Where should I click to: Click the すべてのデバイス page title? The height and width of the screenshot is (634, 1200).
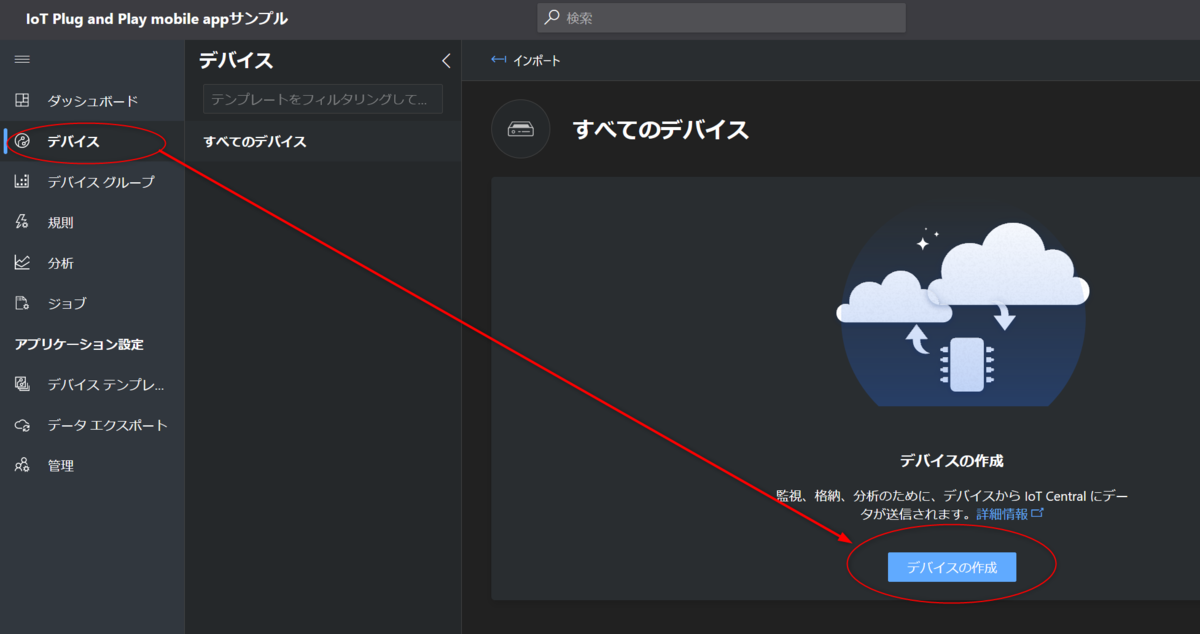661,129
